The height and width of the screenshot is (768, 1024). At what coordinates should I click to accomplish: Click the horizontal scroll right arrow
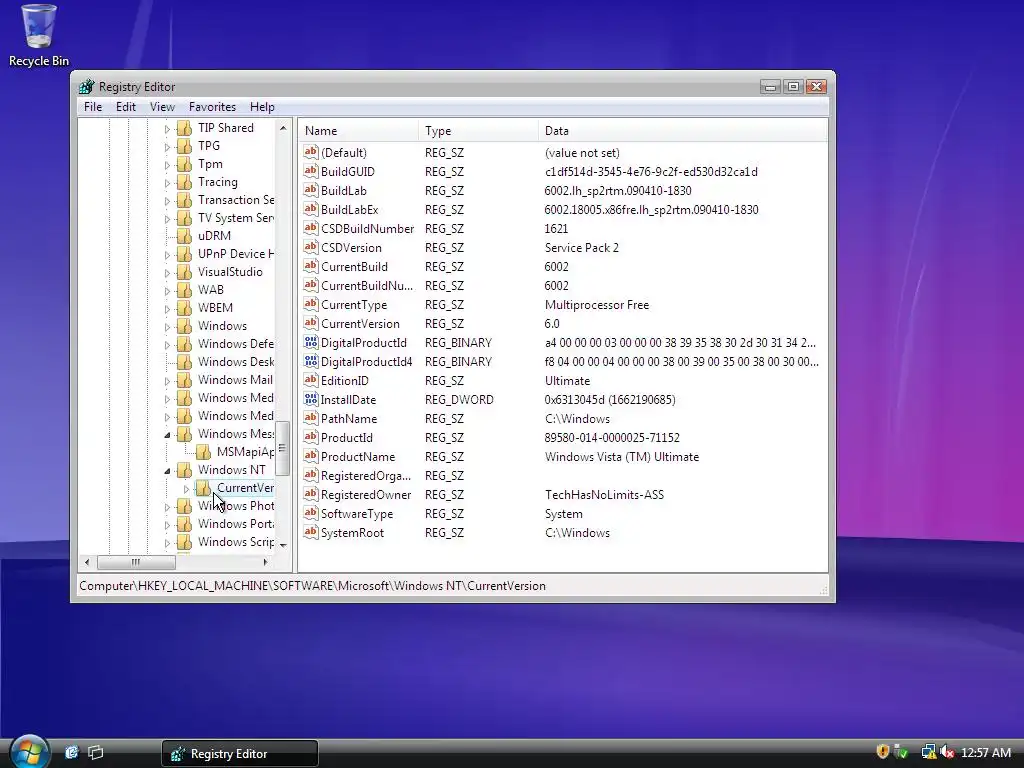[264, 562]
